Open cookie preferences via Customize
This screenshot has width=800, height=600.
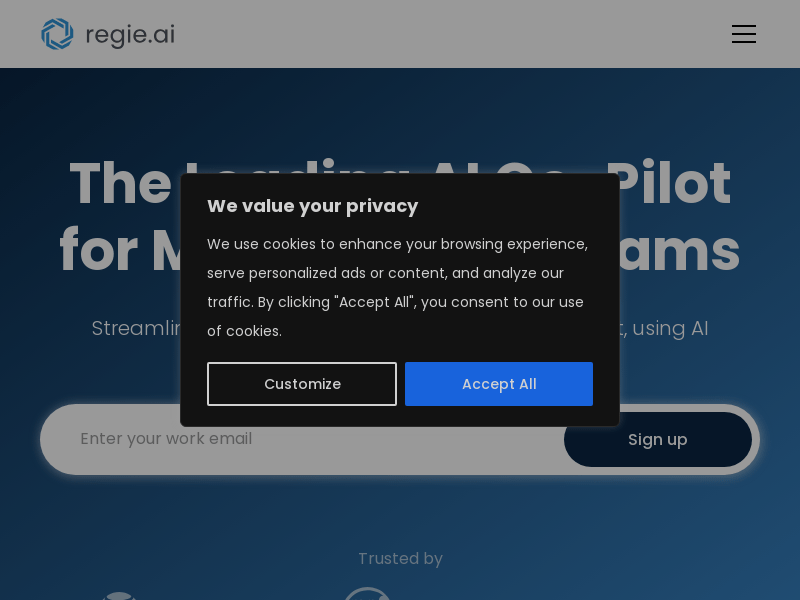coord(302,384)
